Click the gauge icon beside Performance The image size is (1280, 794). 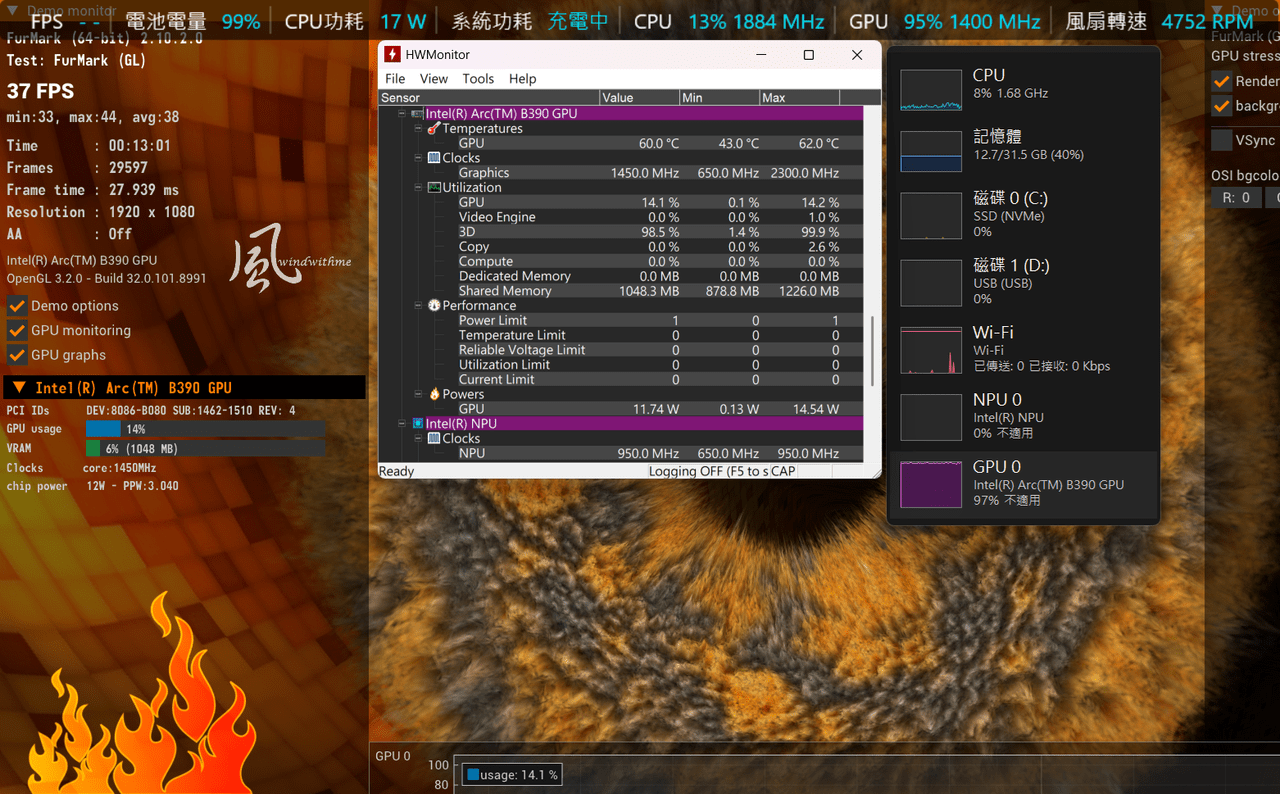pyautogui.click(x=434, y=305)
